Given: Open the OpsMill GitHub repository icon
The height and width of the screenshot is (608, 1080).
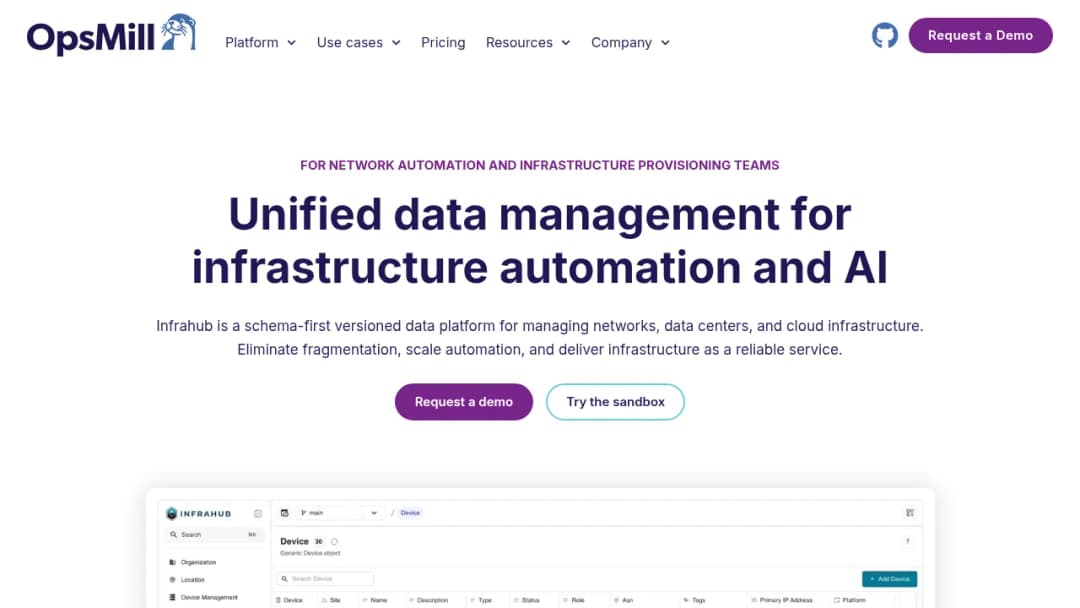Looking at the screenshot, I should click(x=884, y=35).
